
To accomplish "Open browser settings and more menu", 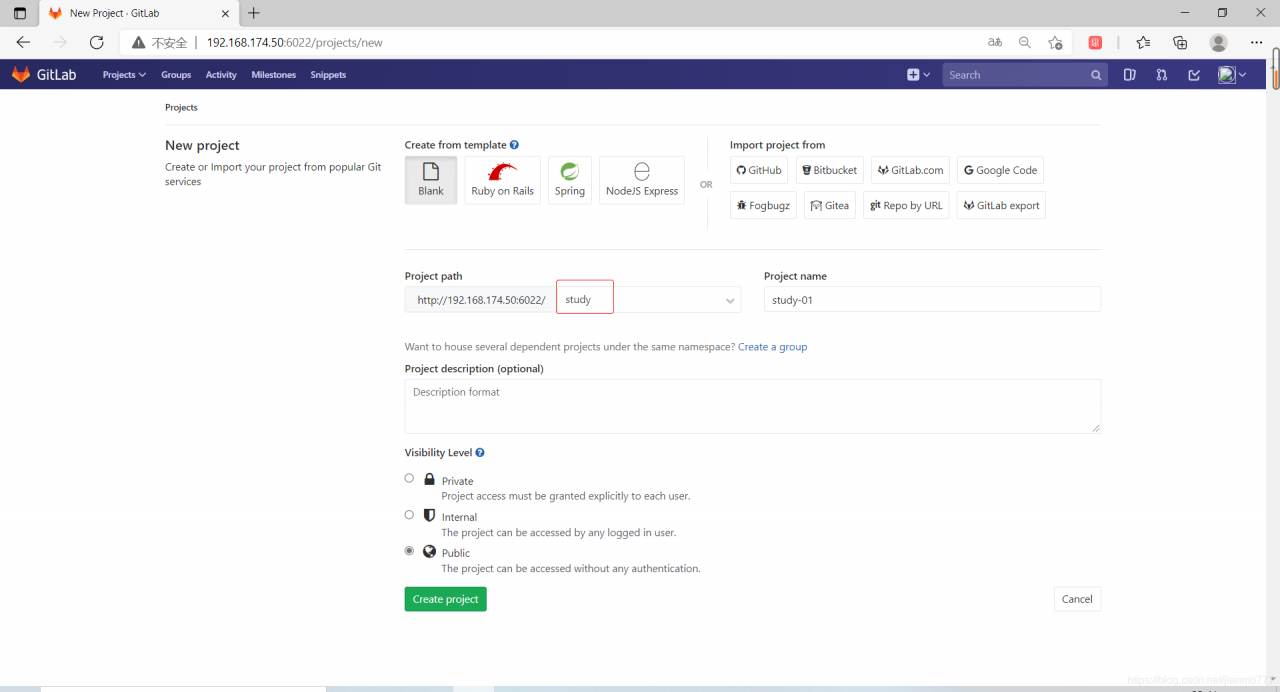I will 1257,42.
